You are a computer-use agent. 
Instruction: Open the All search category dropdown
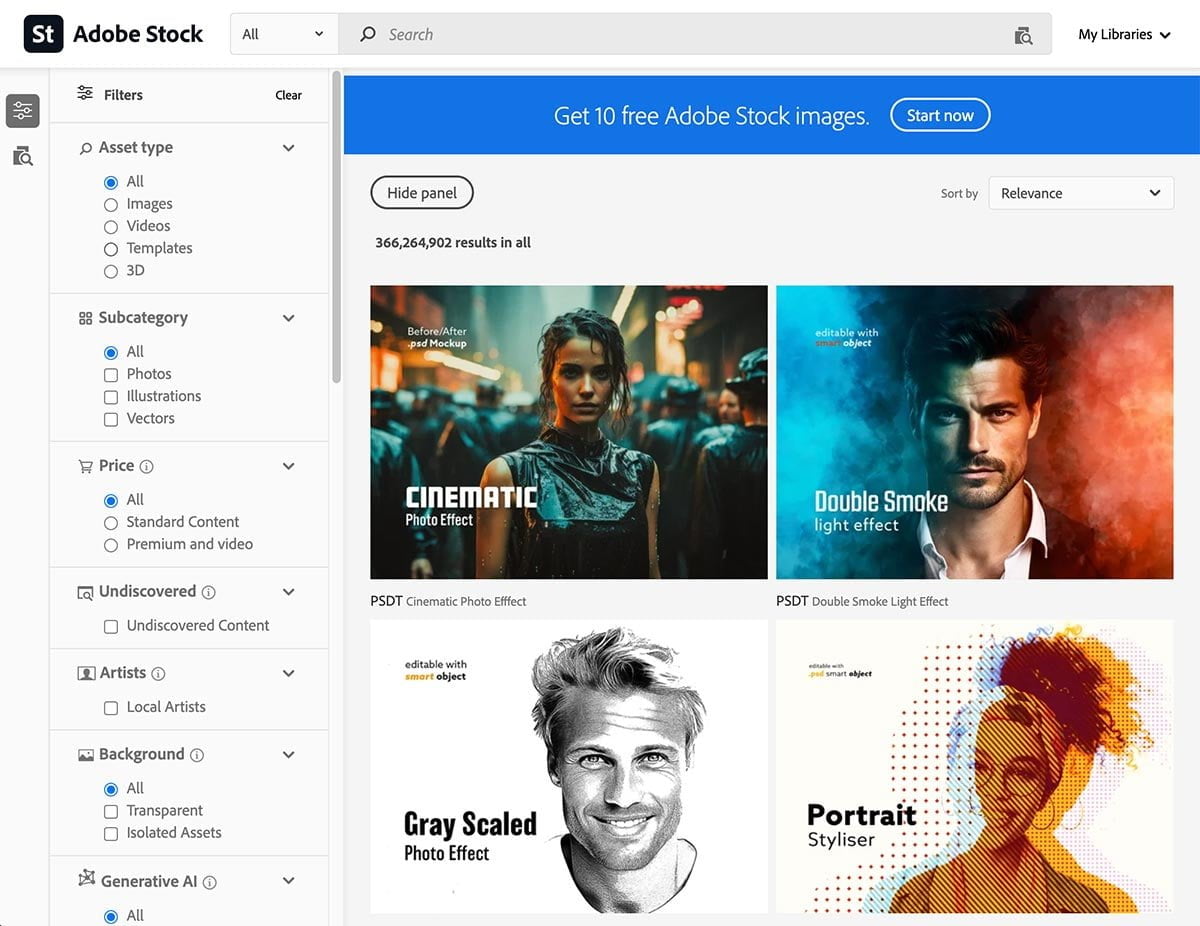[284, 34]
